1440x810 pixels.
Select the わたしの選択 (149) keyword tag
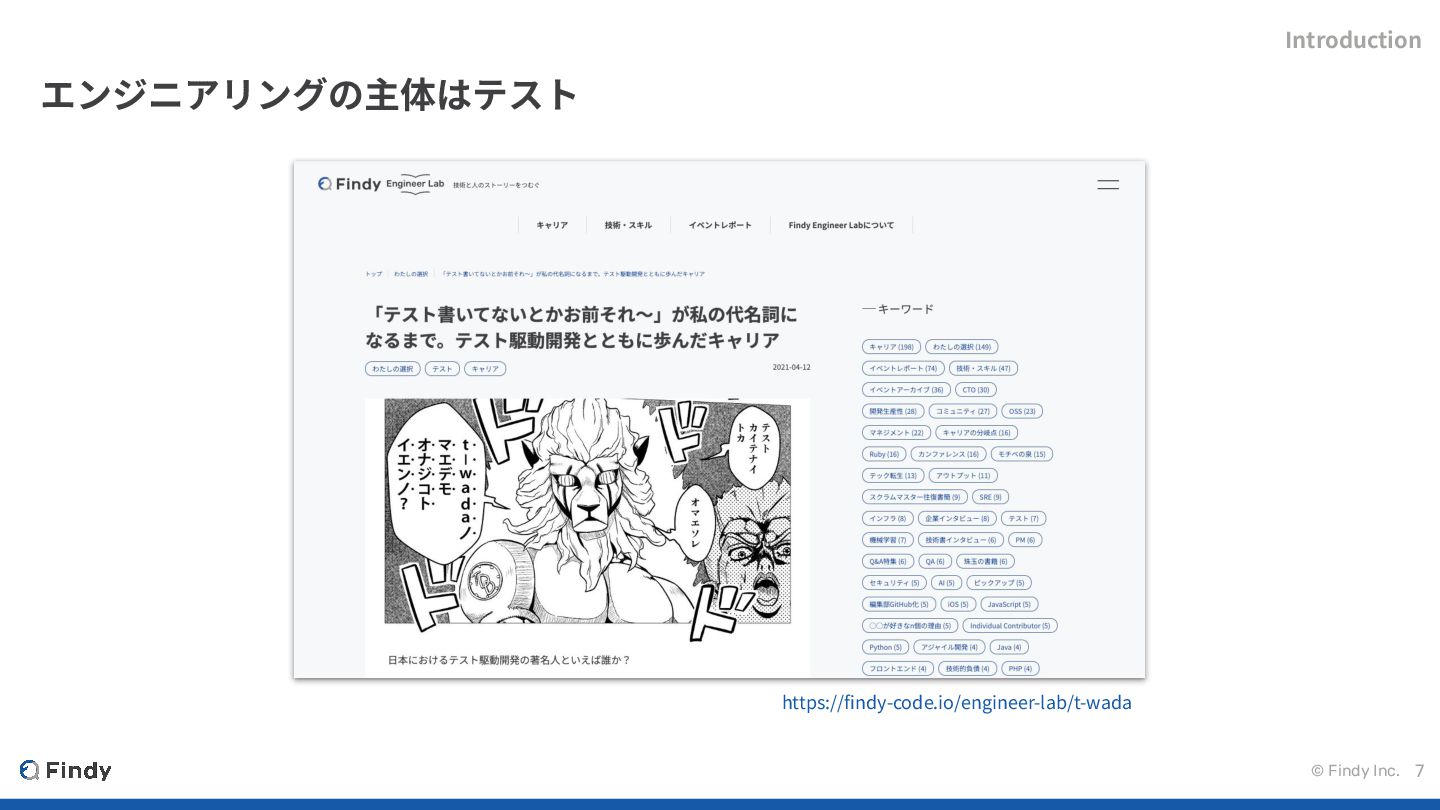[x=961, y=347]
